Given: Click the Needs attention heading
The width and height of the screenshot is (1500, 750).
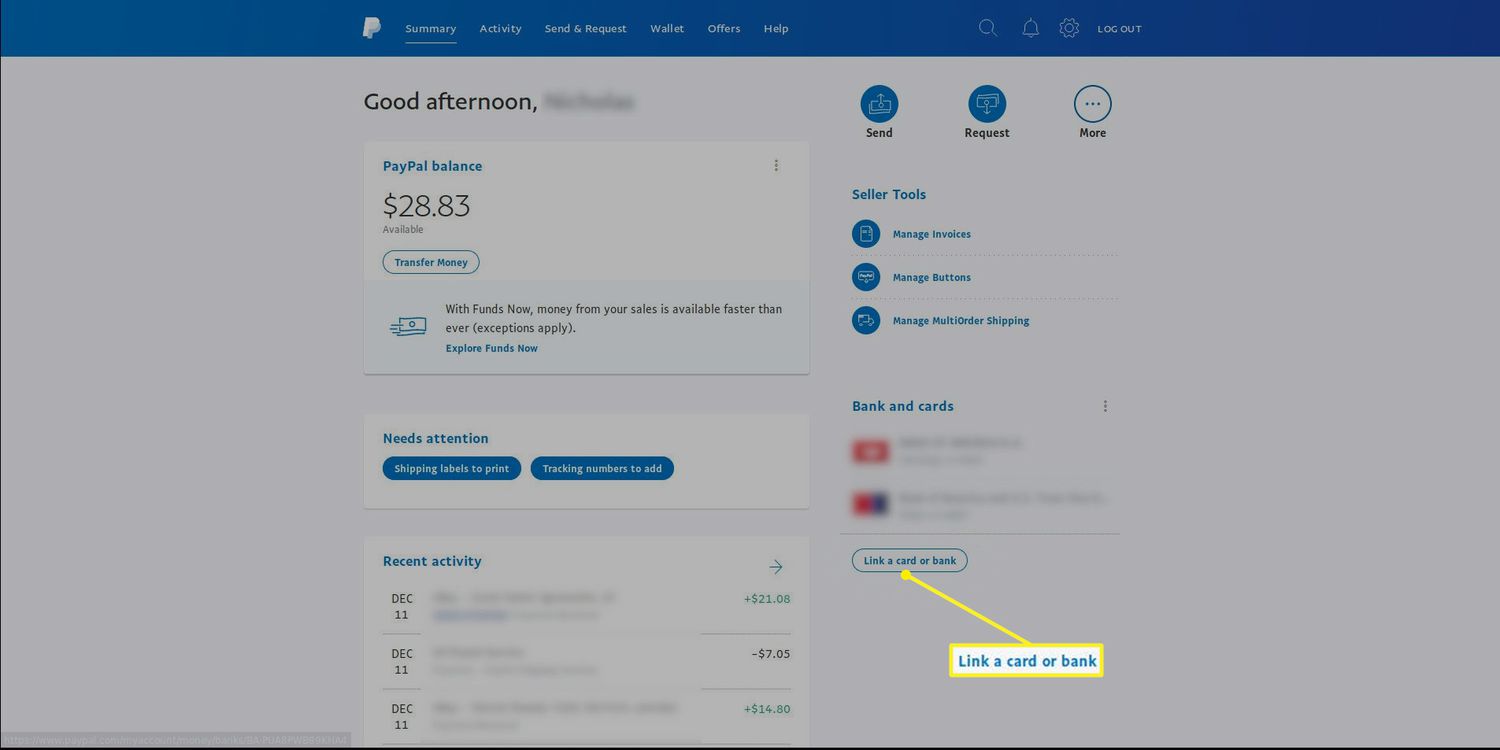Looking at the screenshot, I should click(x=436, y=438).
